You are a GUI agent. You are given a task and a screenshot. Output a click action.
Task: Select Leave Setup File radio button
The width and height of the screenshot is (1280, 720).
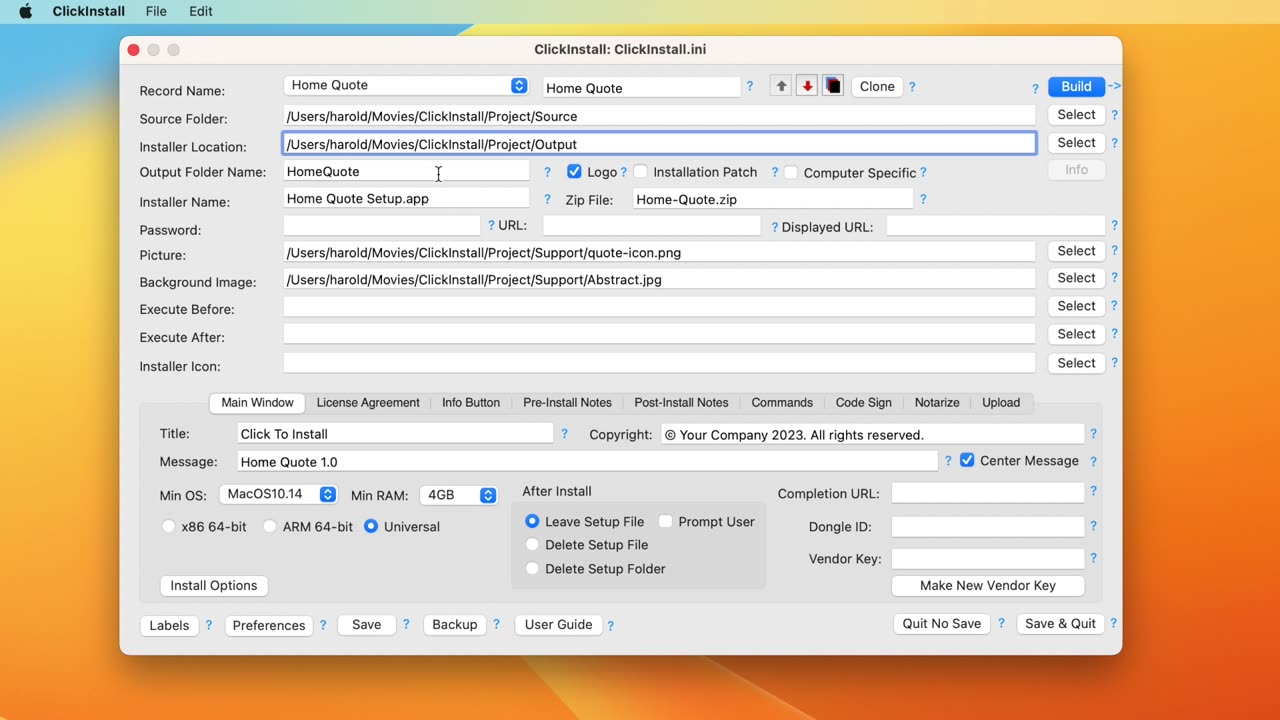tap(532, 521)
